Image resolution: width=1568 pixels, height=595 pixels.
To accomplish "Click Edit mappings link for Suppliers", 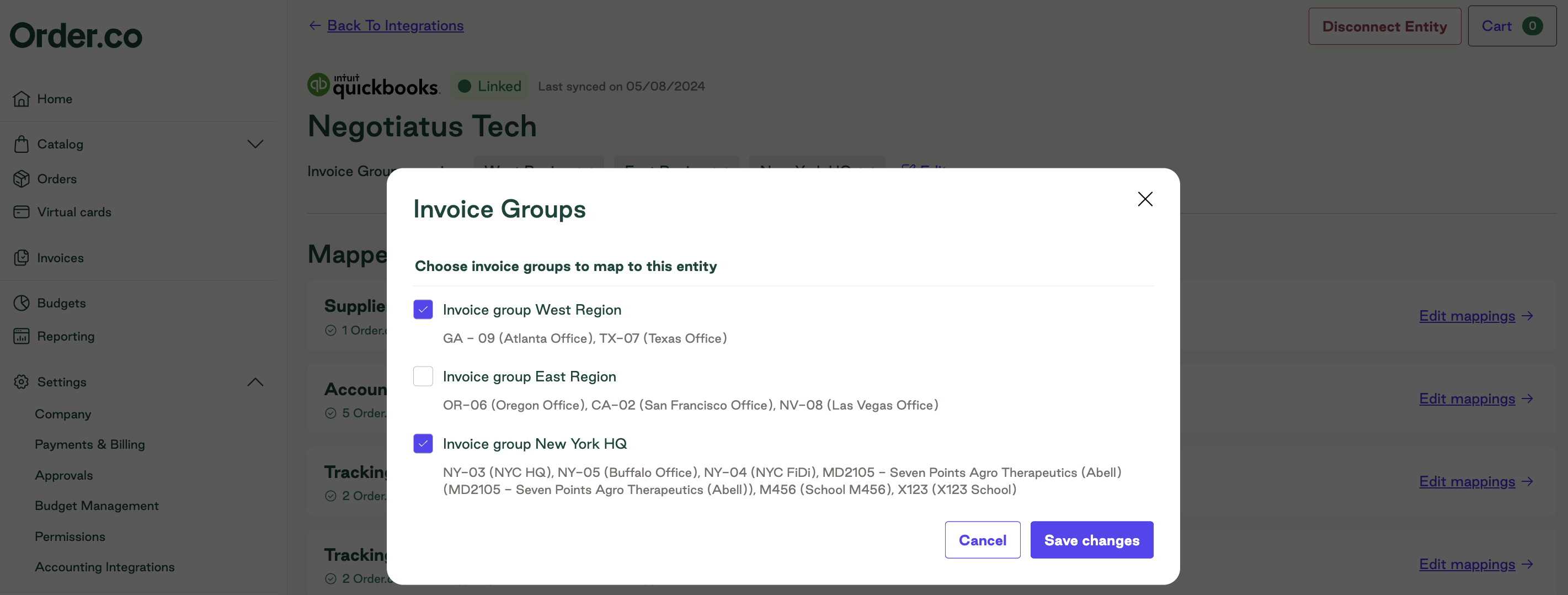I will (x=1475, y=316).
